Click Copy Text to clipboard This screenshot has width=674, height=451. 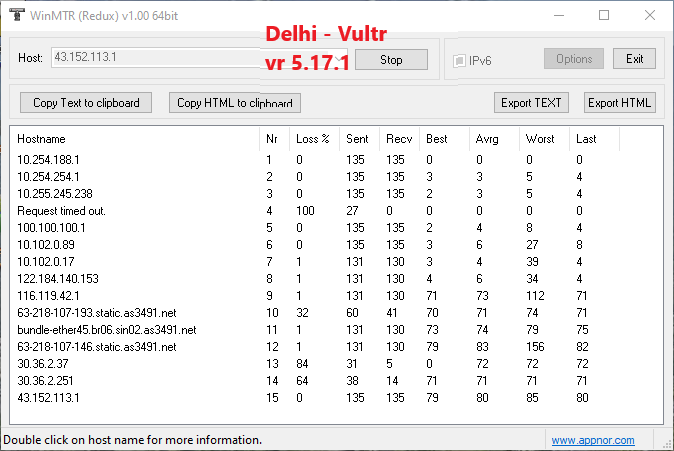86,103
